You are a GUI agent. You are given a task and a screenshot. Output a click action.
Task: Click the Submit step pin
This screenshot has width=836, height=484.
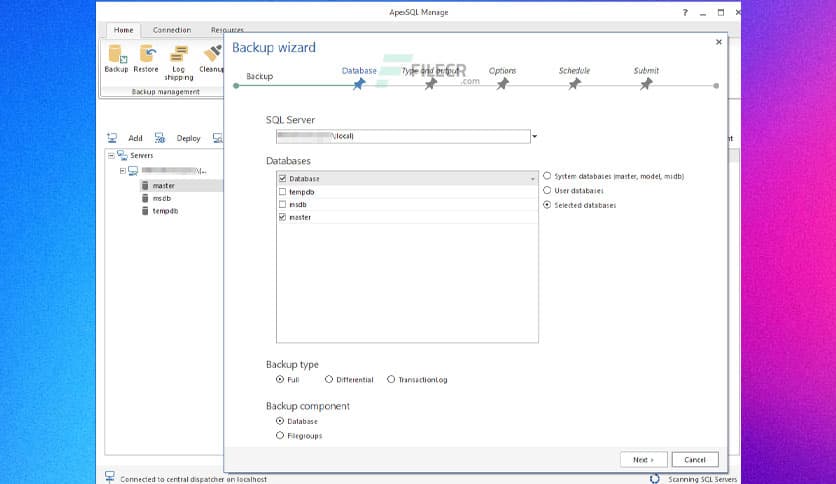(646, 84)
